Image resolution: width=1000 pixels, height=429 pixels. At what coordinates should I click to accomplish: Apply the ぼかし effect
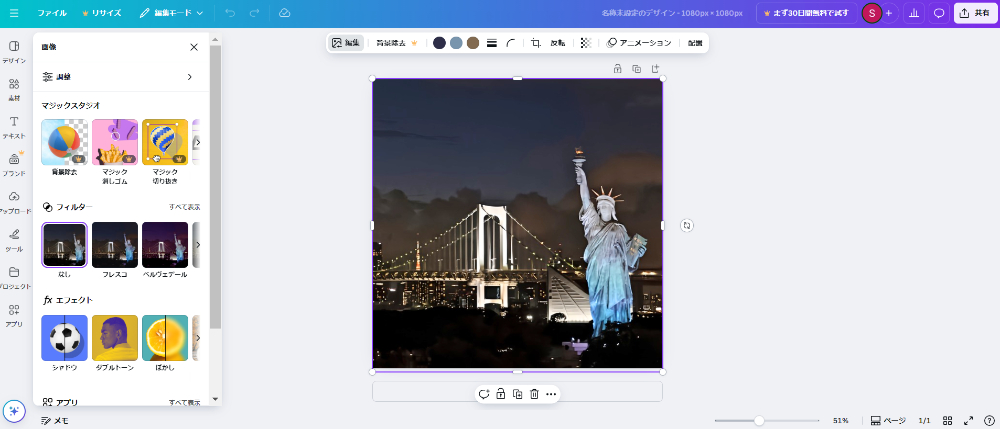165,338
